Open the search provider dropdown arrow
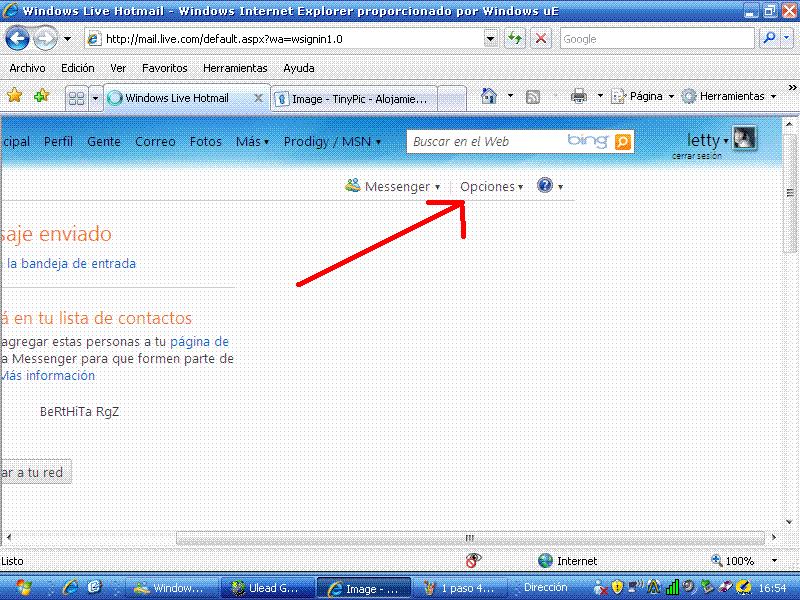800x600 pixels. 787,38
